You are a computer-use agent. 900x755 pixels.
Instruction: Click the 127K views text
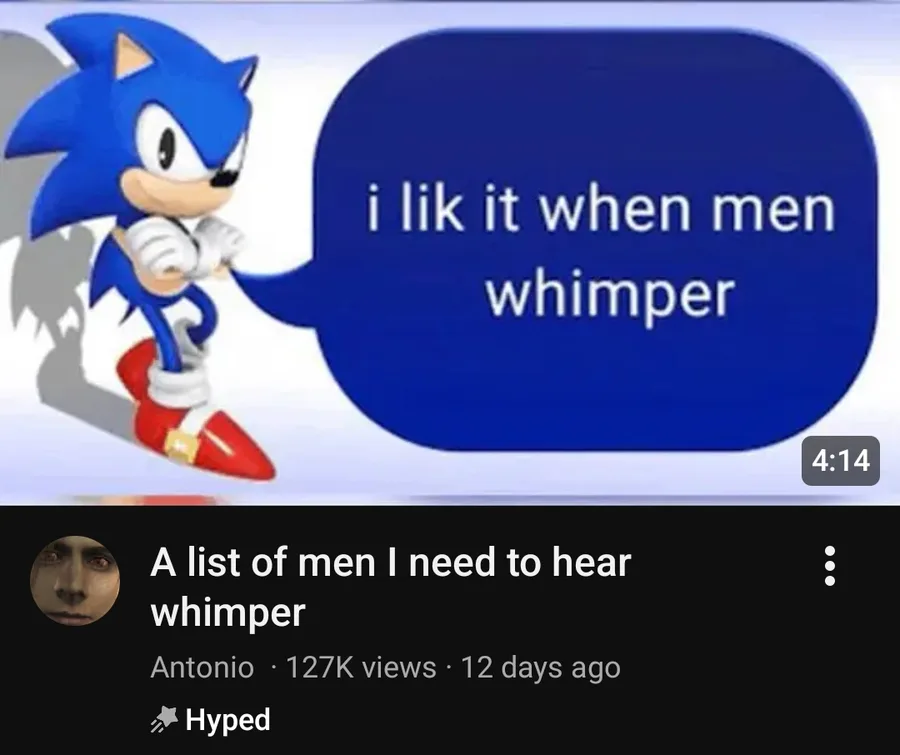pyautogui.click(x=360, y=667)
